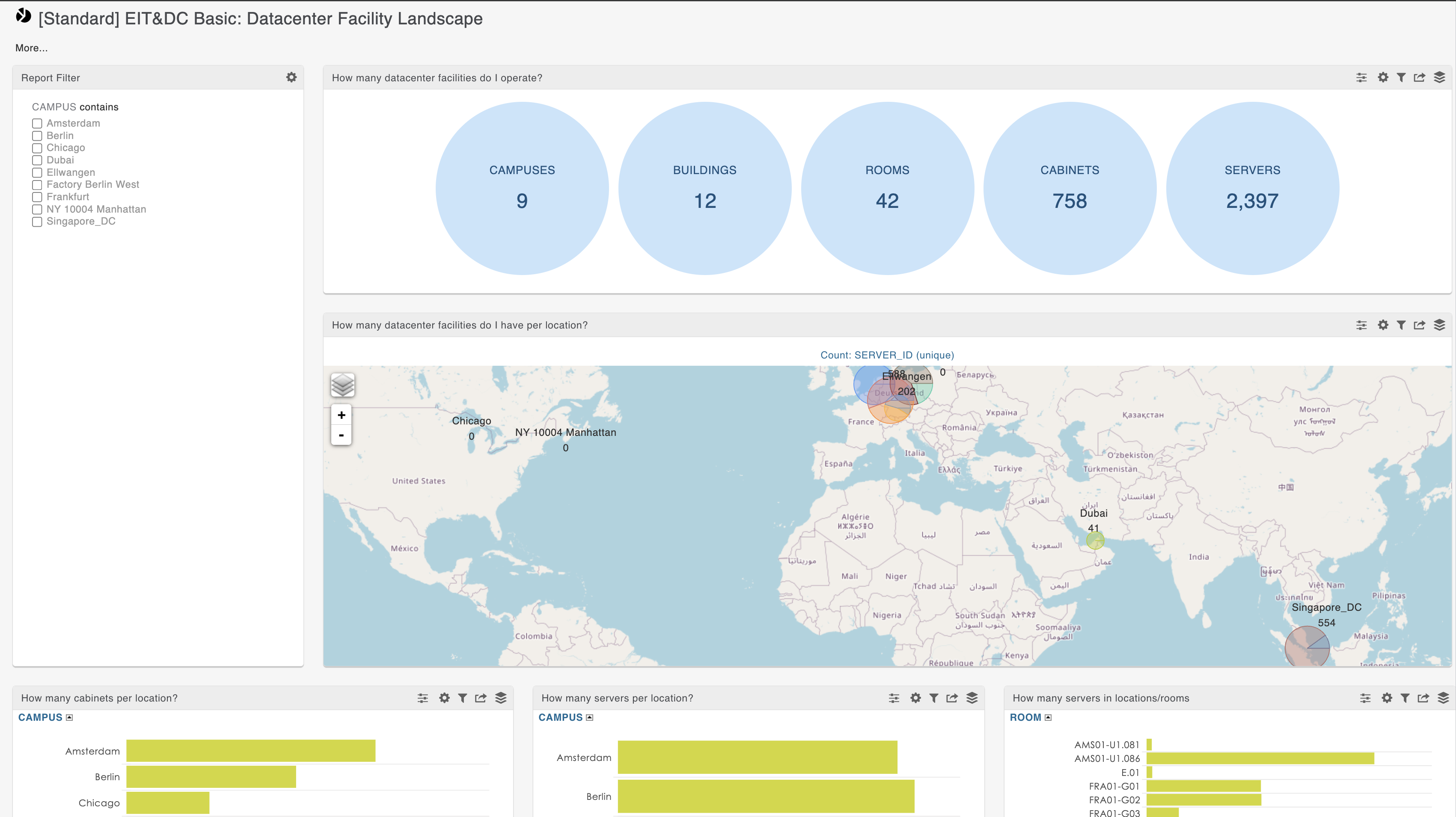Collapse CAMPUS header in cabinets chart
Viewport: 1456px width, 817px height.
tap(69, 718)
